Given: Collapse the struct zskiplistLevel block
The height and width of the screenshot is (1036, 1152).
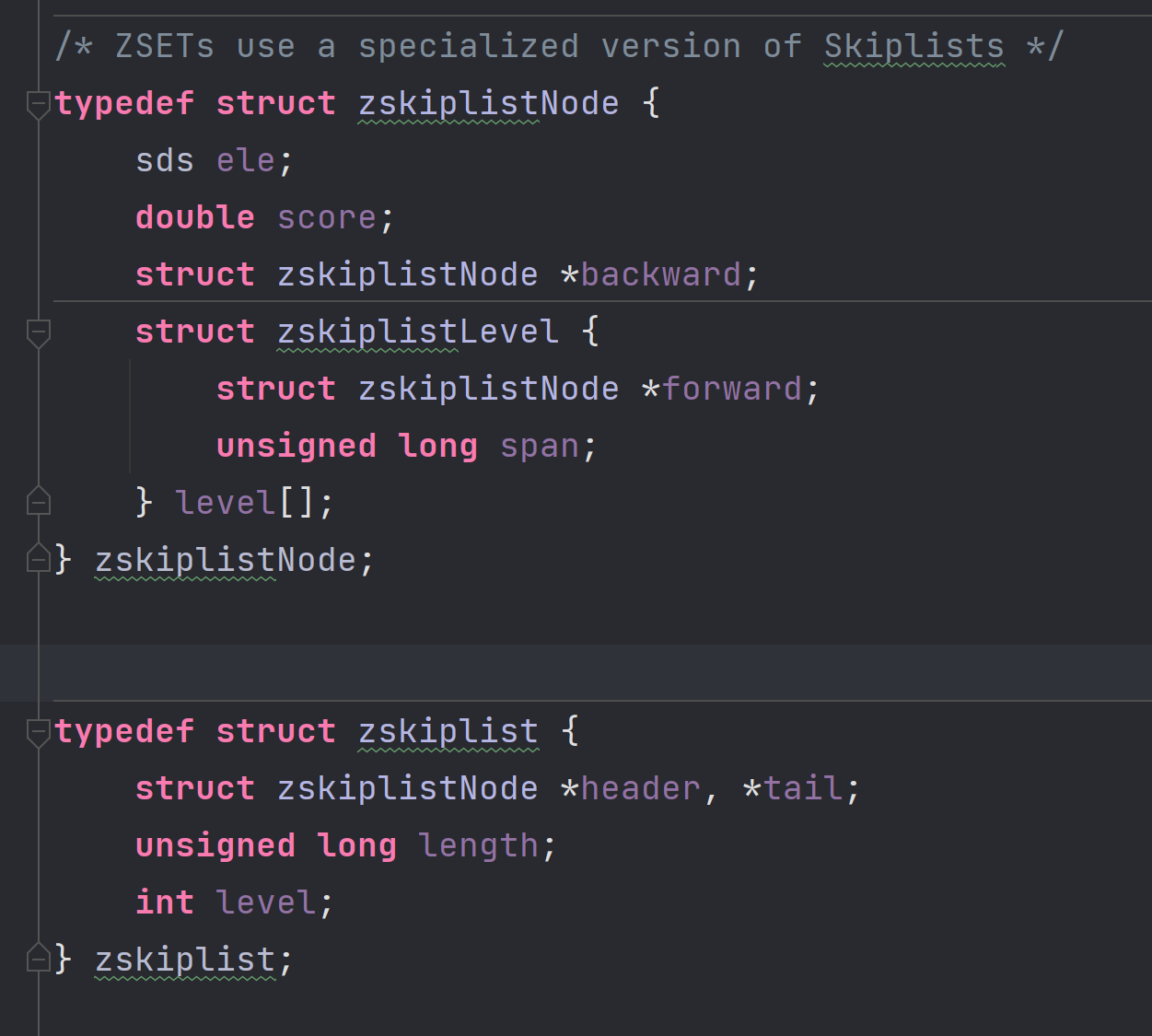Looking at the screenshot, I should [x=38, y=333].
